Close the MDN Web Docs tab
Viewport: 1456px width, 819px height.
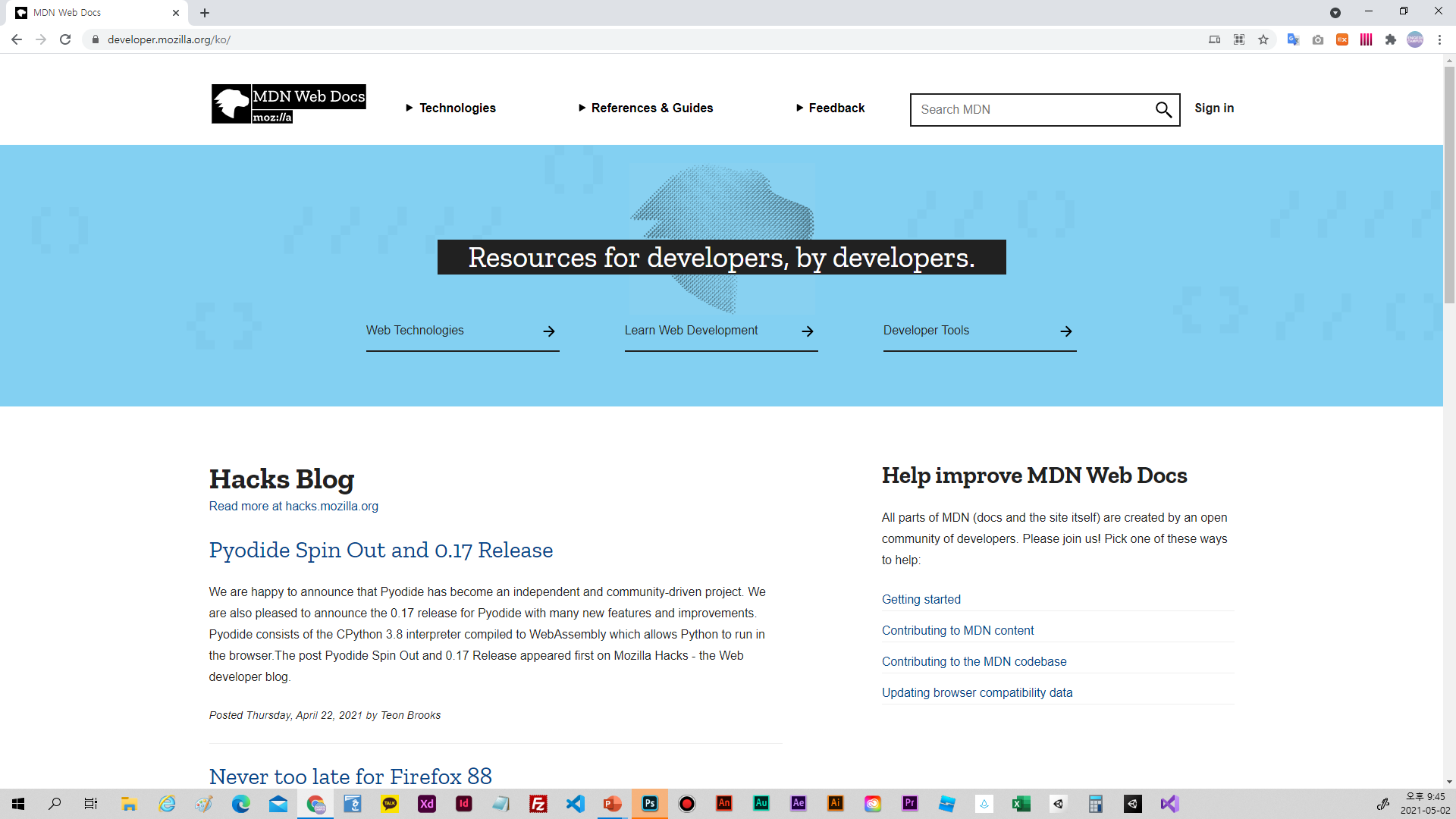point(176,13)
